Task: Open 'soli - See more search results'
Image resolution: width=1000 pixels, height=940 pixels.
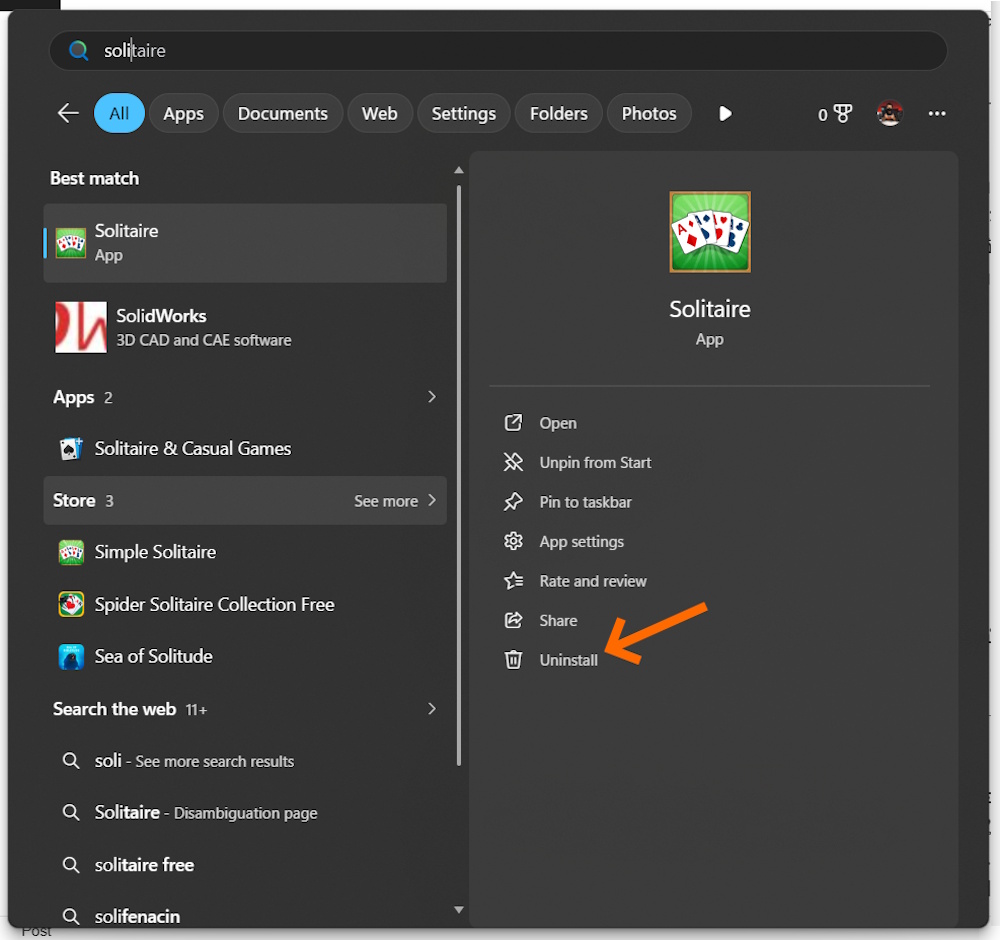Action: click(245, 761)
